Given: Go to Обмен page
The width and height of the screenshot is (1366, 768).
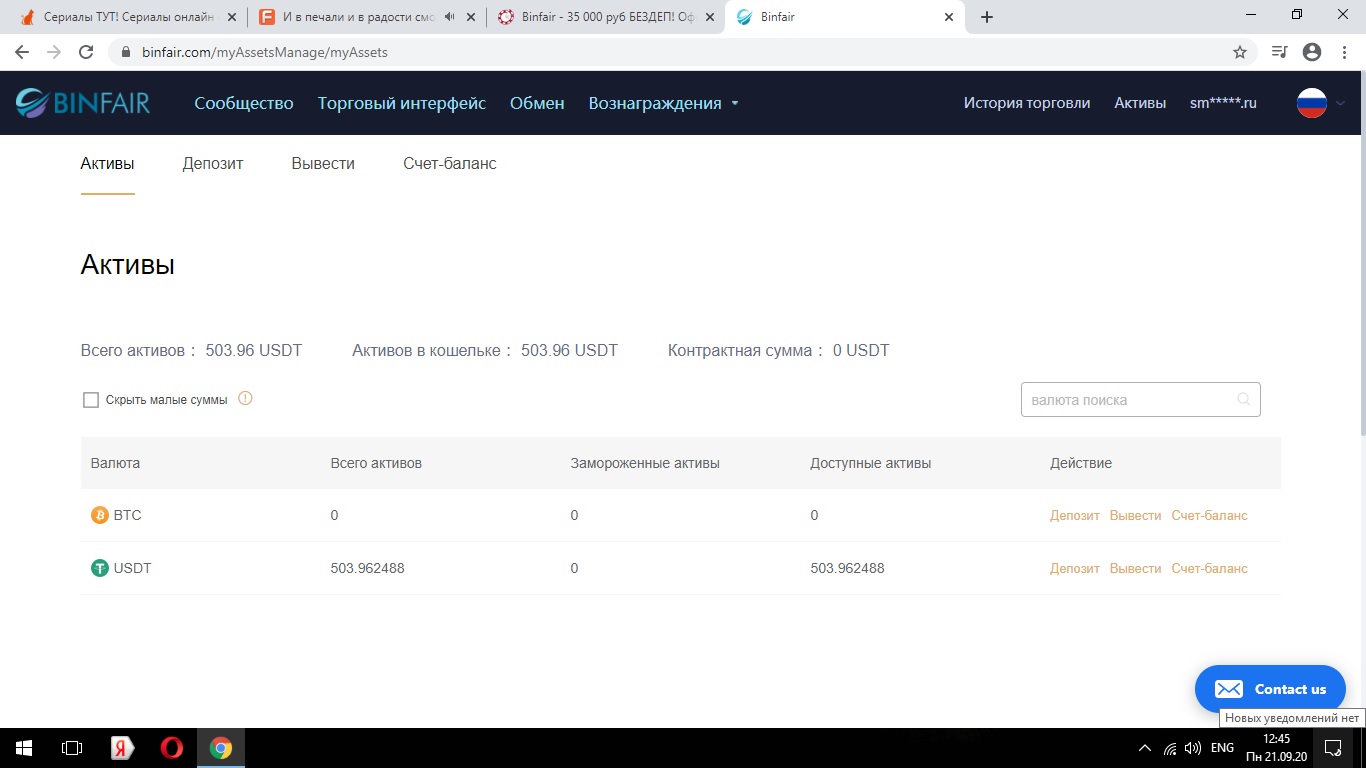Looking at the screenshot, I should click(537, 103).
